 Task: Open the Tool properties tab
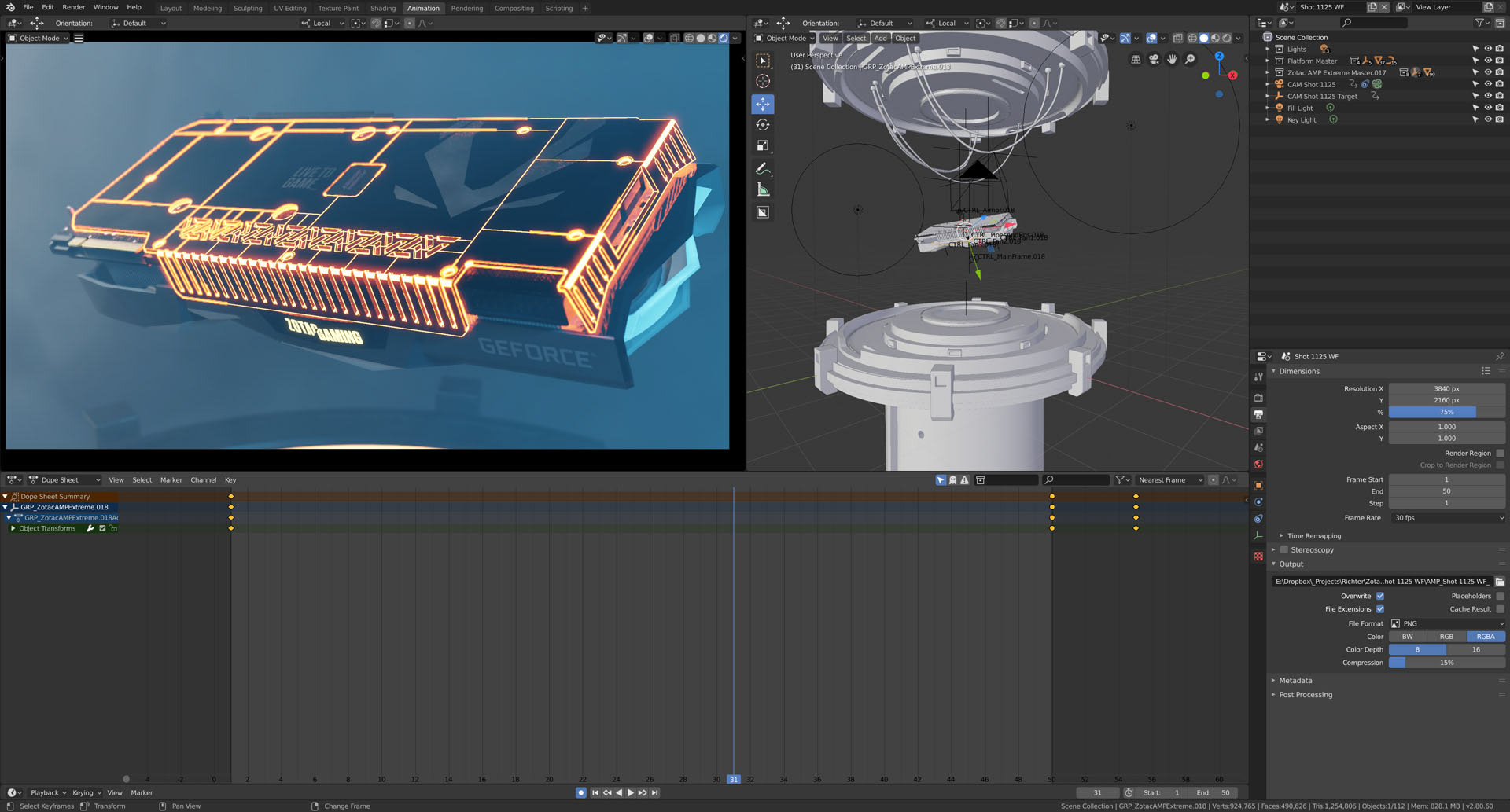point(1258,377)
